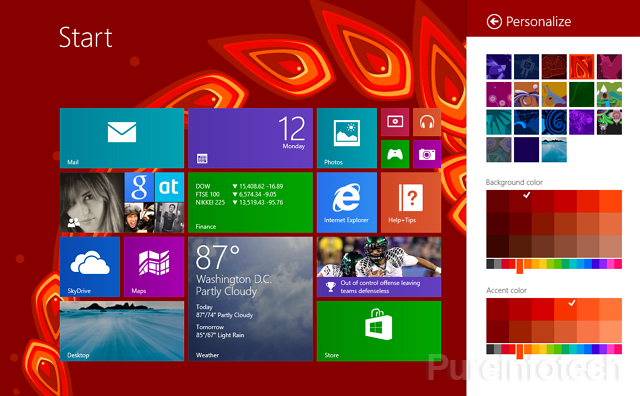
Task: Open the Calendar tile showing 12 Monday
Action: 250,138
